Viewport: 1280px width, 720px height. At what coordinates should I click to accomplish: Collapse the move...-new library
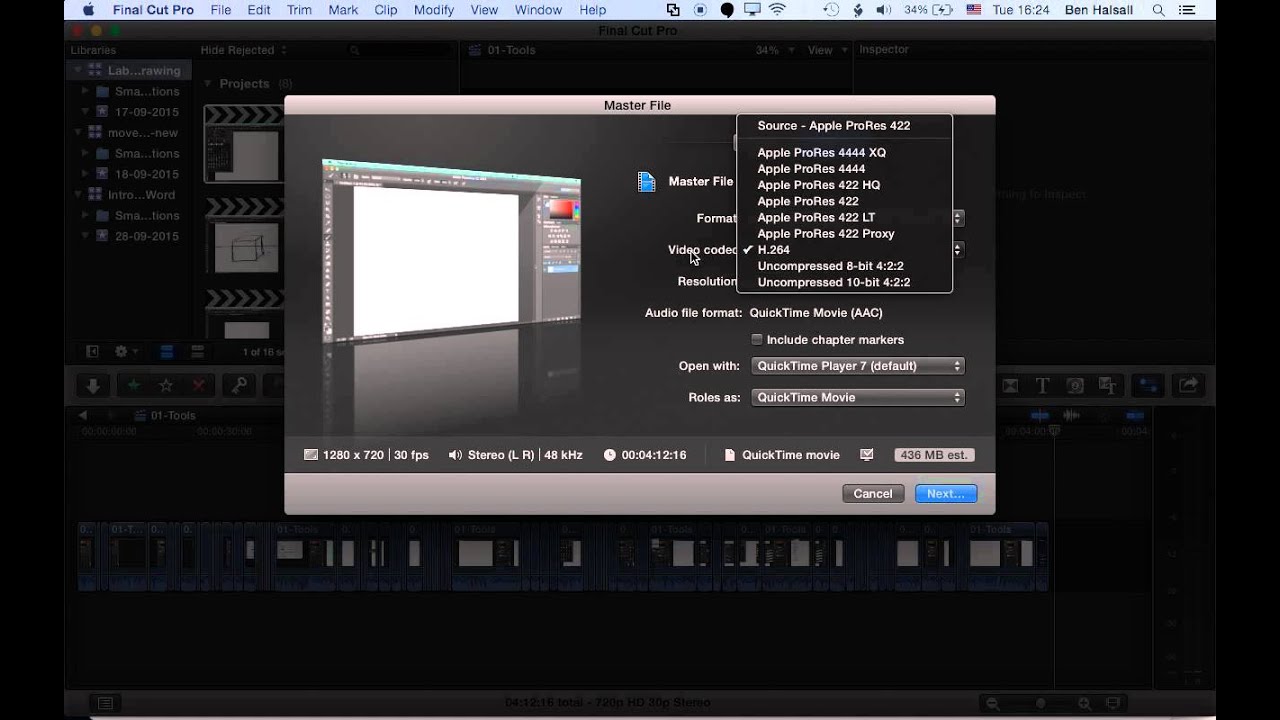tap(76, 132)
